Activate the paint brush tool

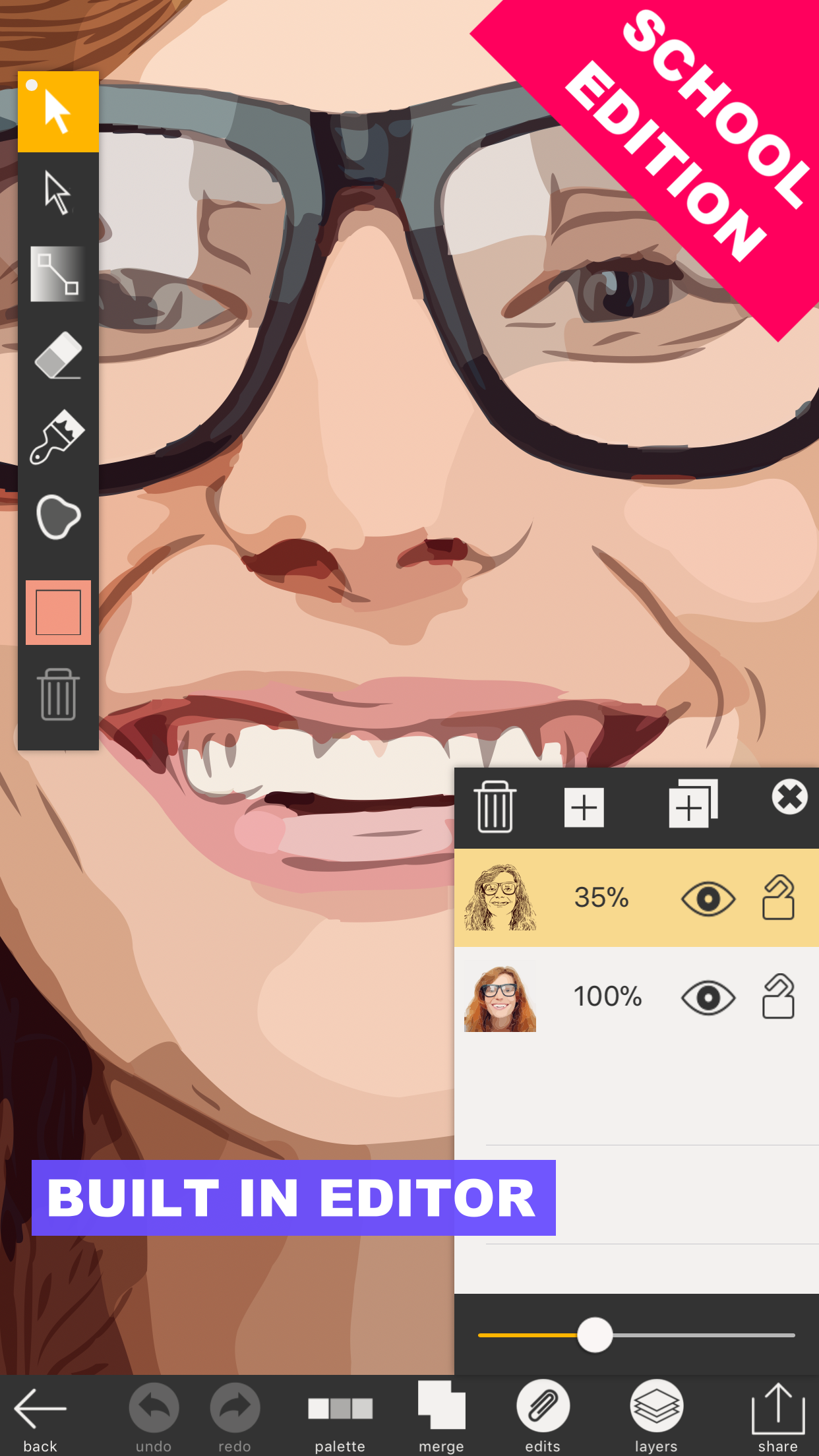(58, 437)
